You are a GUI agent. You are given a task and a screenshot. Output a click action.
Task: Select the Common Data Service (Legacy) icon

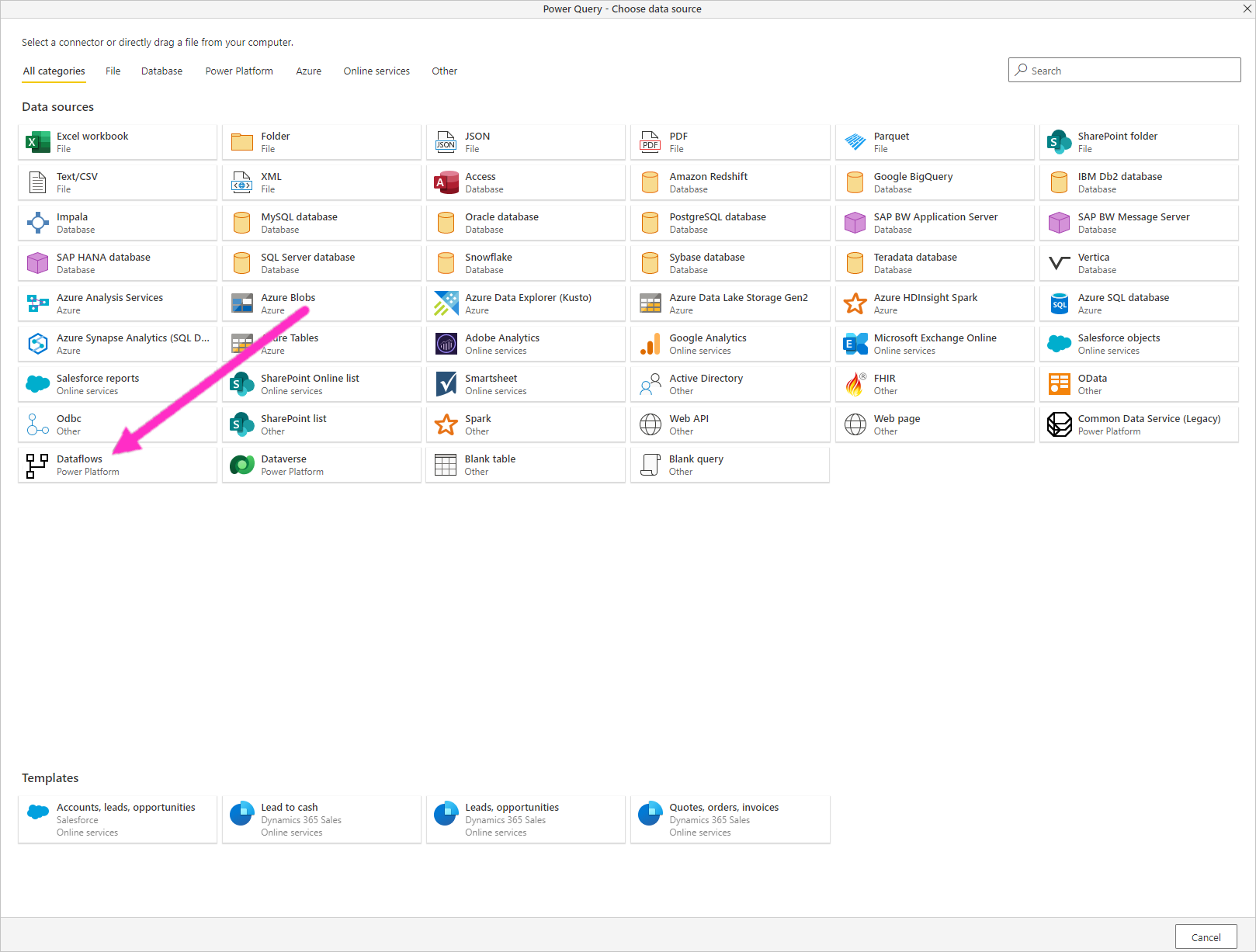1059,424
